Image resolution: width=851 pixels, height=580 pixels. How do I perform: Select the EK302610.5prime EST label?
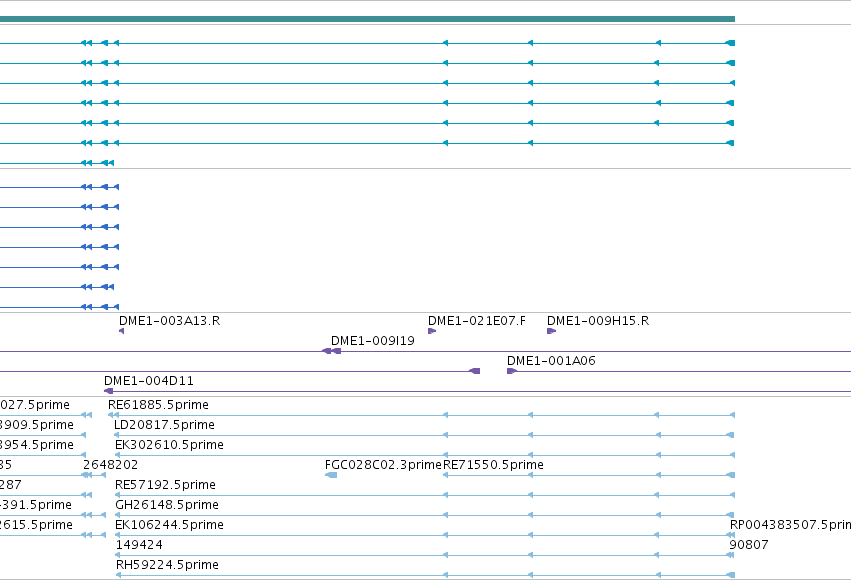pyautogui.click(x=169, y=445)
